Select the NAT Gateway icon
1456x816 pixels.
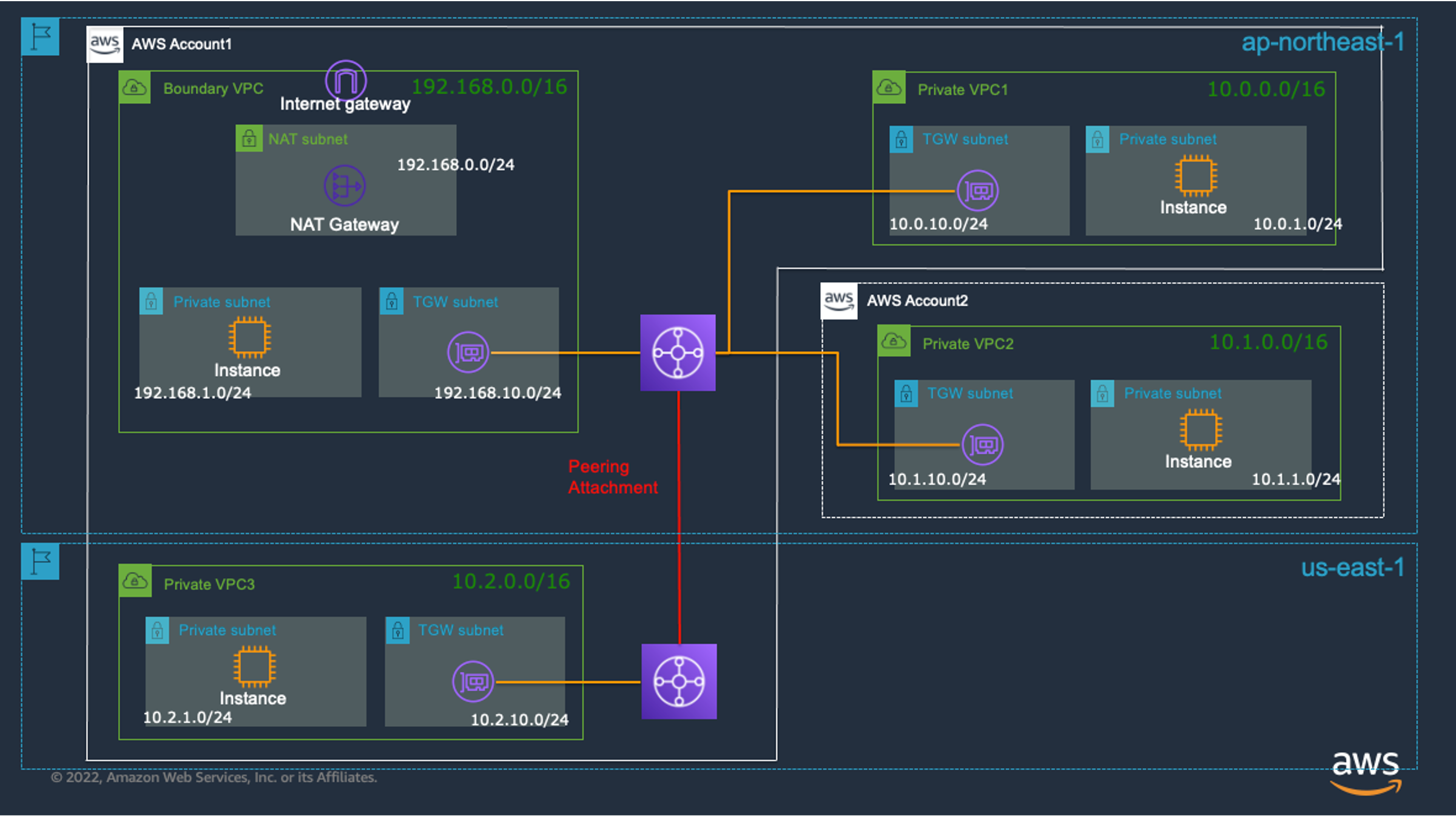(345, 186)
